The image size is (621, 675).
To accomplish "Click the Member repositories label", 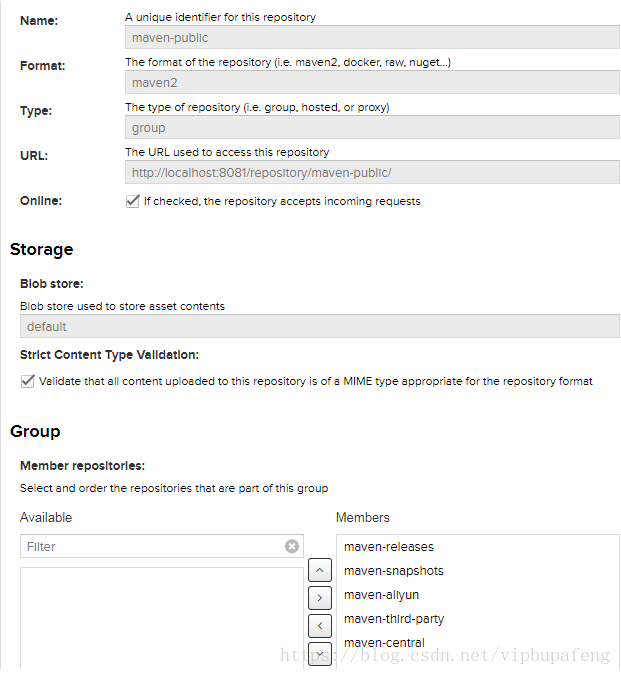I will (83, 466).
